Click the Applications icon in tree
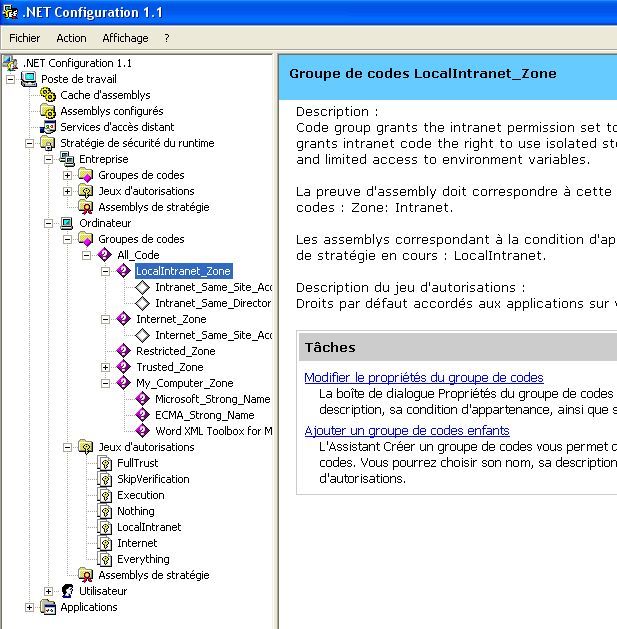The height and width of the screenshot is (629, 617). click(x=47, y=607)
